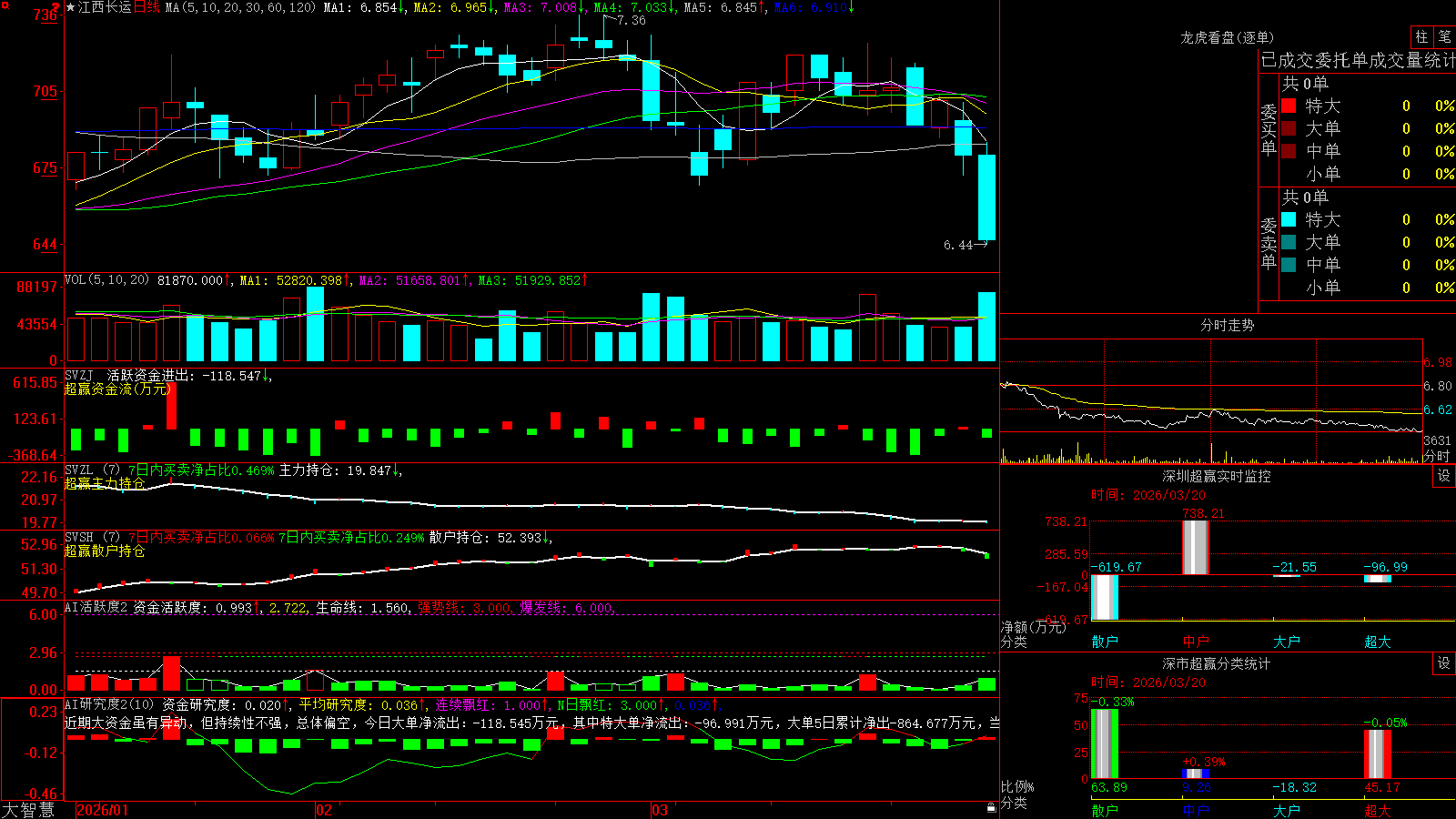Viewport: 1456px width, 819px height.
Task: Select 大户 category in 深市超赢分类统计 chart
Action: (x=1287, y=811)
